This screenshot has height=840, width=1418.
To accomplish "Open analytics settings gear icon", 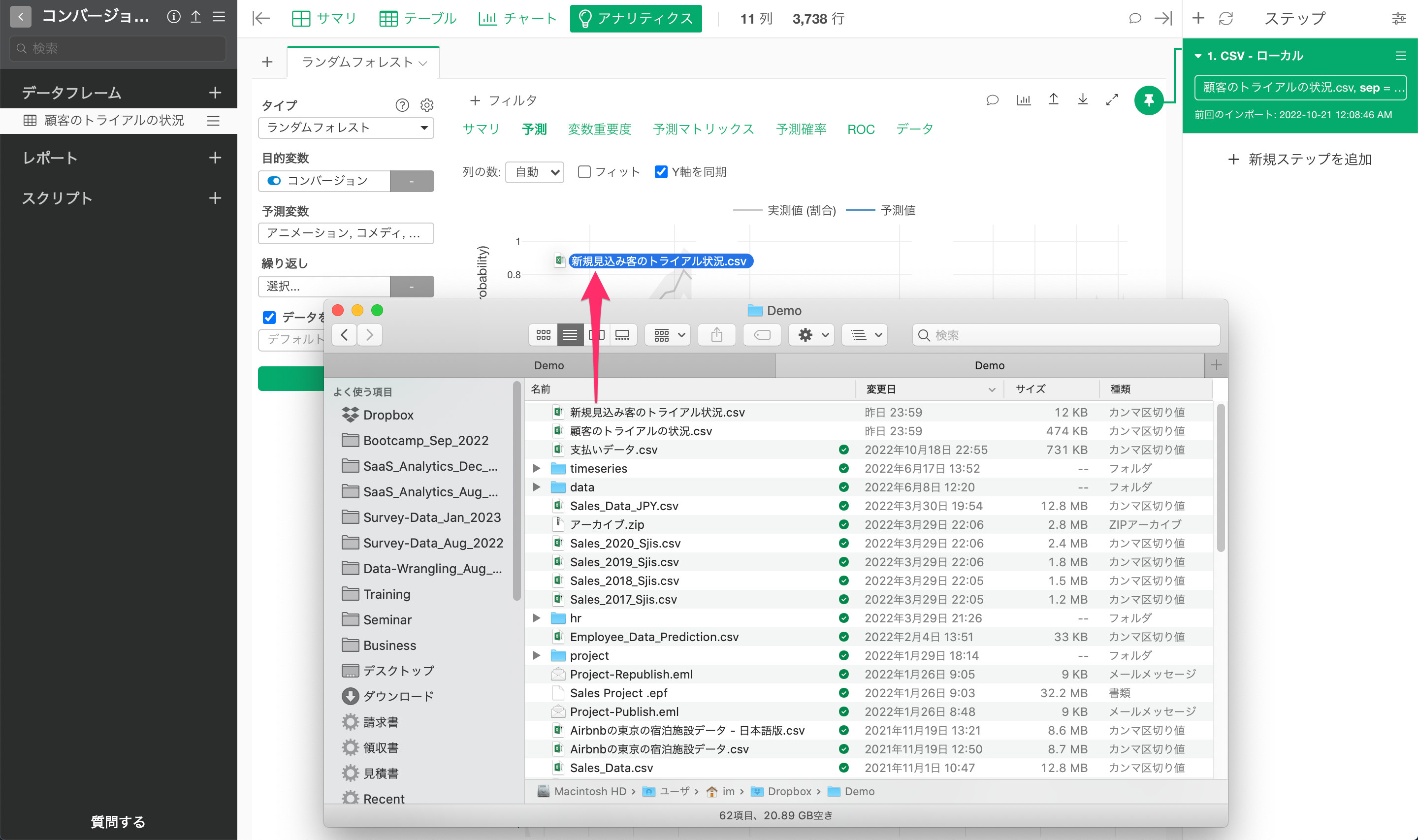I will [x=427, y=105].
